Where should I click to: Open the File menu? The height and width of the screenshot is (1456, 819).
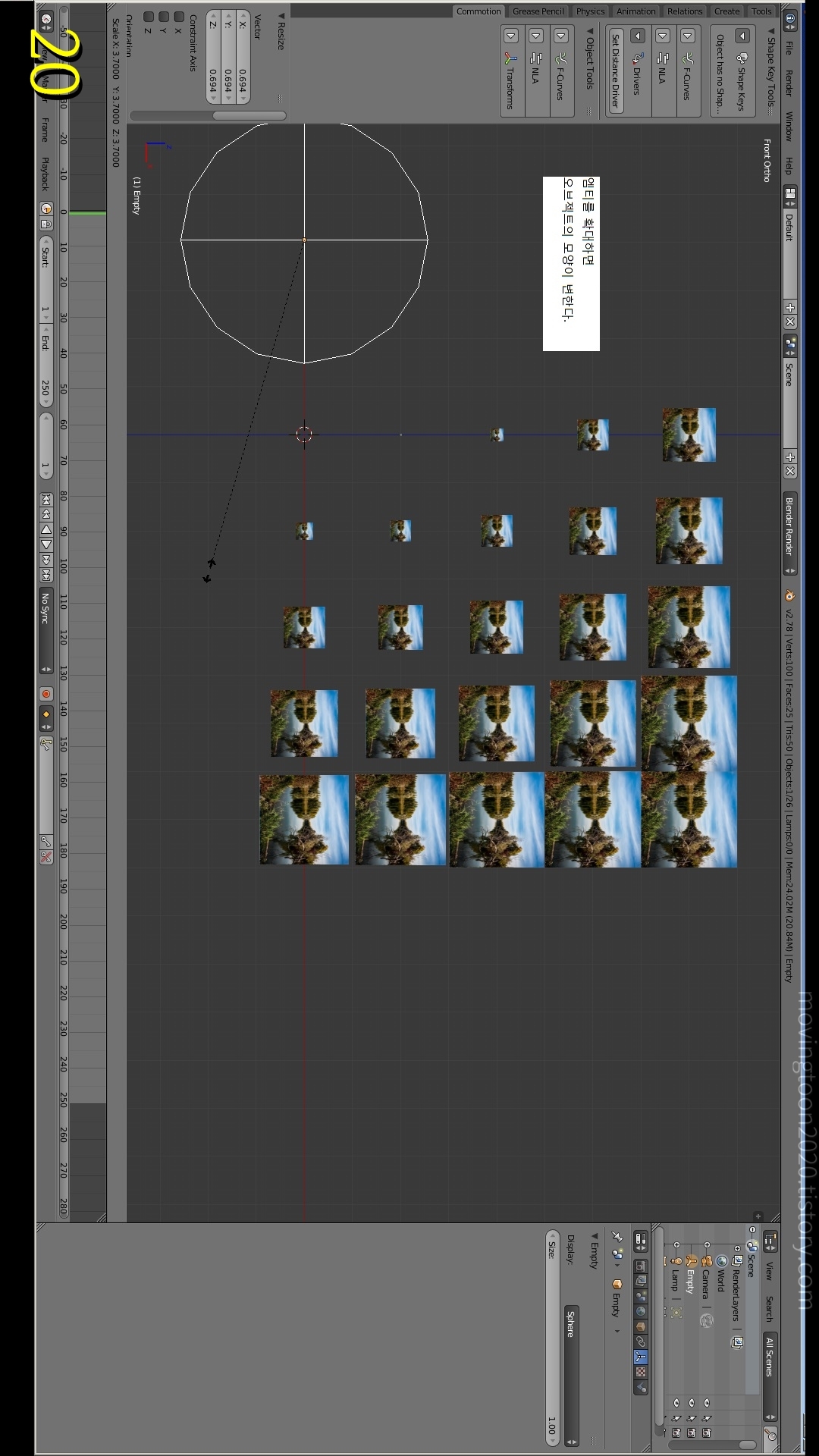[x=789, y=48]
